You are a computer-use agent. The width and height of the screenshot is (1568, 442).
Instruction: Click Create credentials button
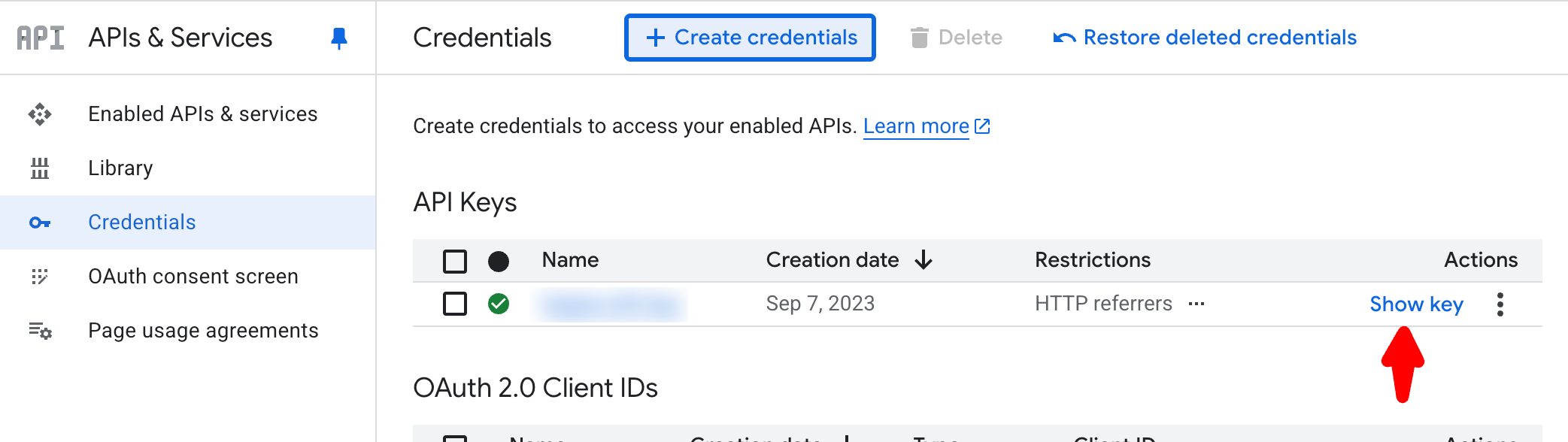(750, 38)
